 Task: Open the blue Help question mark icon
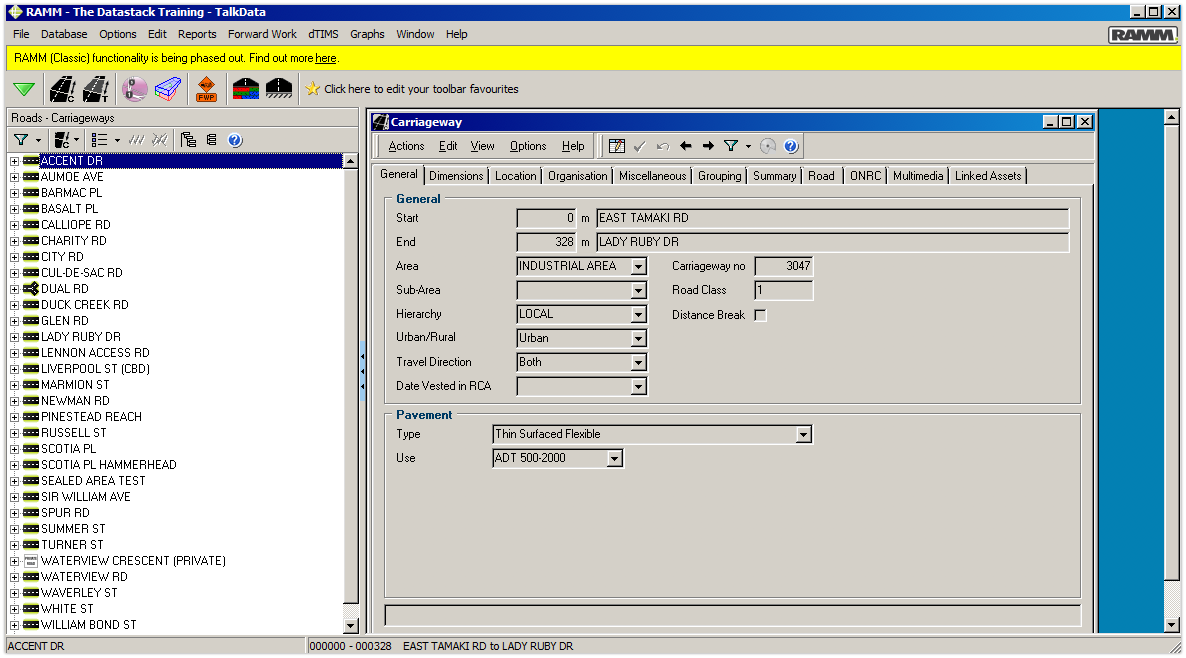pos(234,139)
